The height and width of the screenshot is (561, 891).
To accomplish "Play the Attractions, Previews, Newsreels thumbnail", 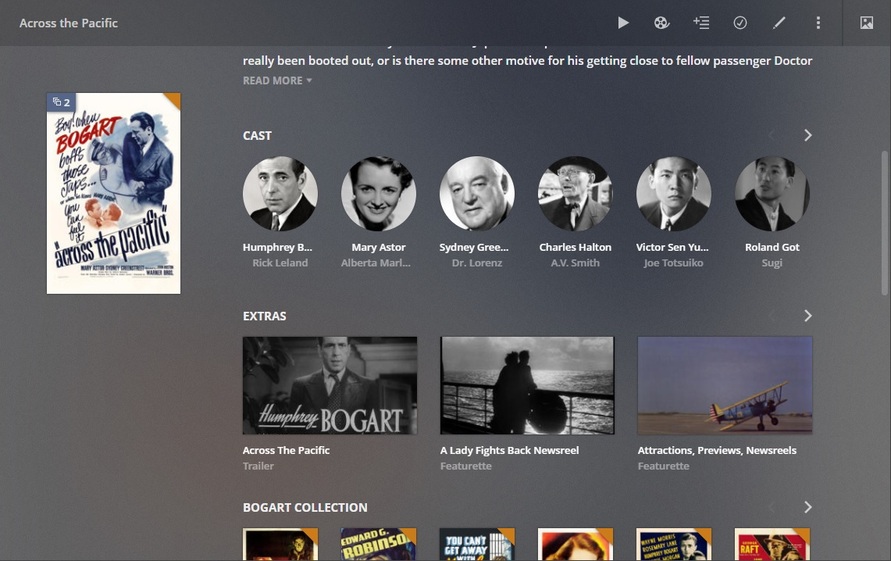I will 725,385.
